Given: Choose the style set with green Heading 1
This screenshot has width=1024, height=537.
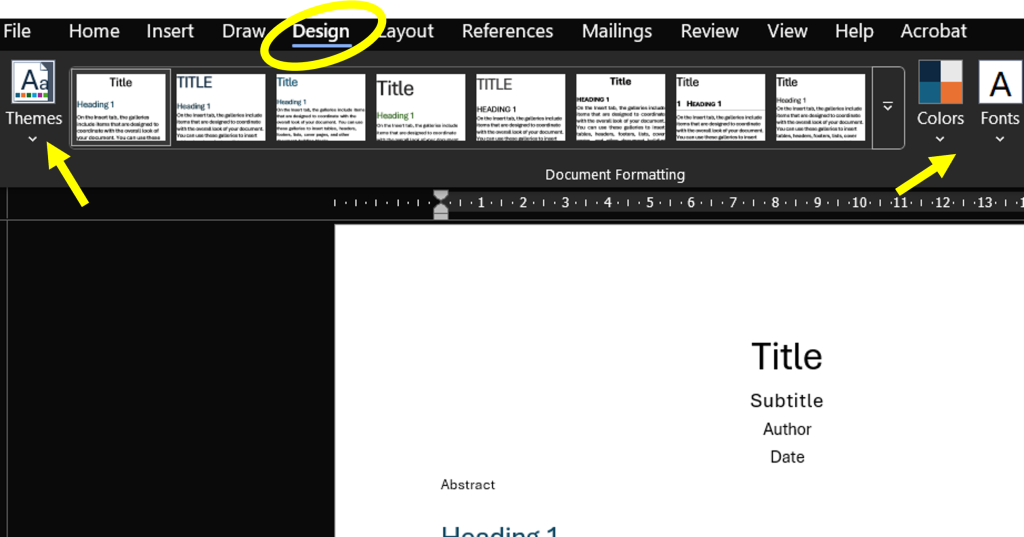Looking at the screenshot, I should 421,107.
